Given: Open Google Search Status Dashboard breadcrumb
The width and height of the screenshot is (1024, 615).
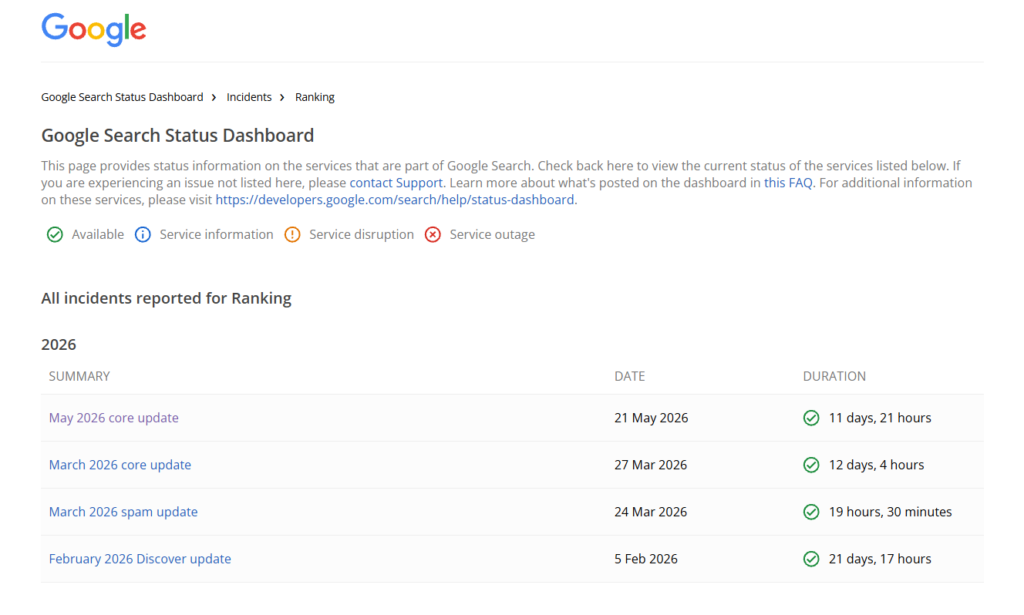Looking at the screenshot, I should (122, 97).
